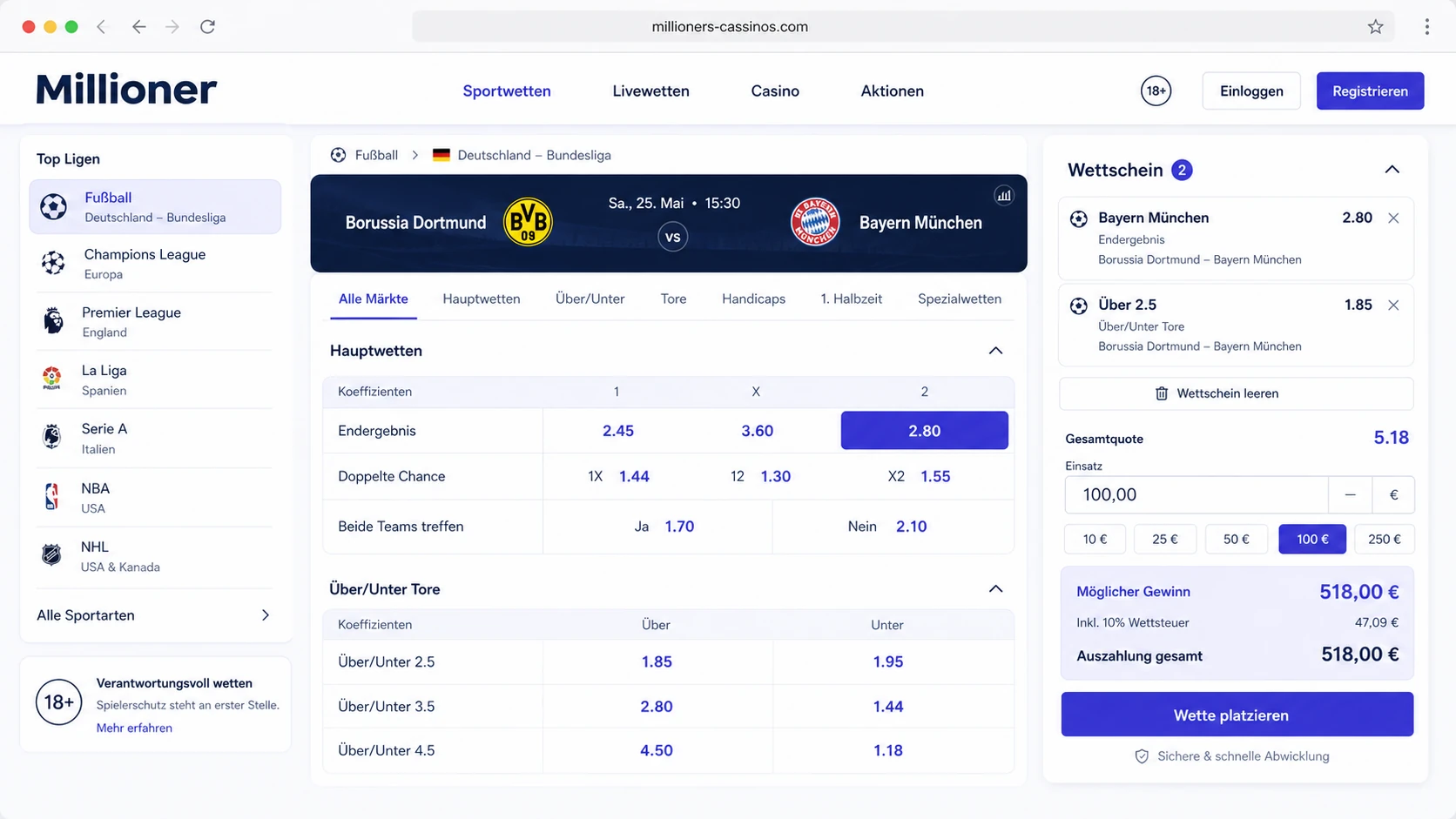Image resolution: width=1456 pixels, height=819 pixels.
Task: Open match statistics chart icon
Action: tap(1004, 196)
